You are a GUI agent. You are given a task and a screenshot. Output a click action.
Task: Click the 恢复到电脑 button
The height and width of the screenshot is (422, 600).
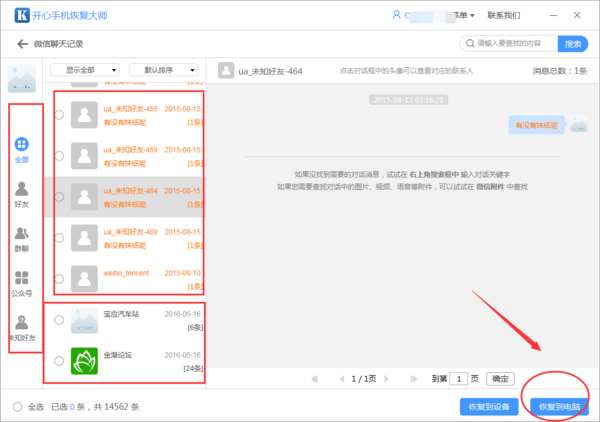pyautogui.click(x=559, y=406)
